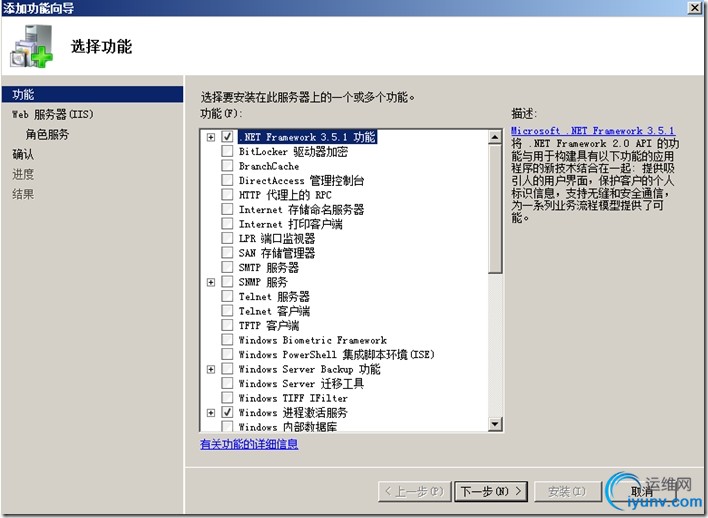Check Windows 内部数据库 checkbox

227,426
